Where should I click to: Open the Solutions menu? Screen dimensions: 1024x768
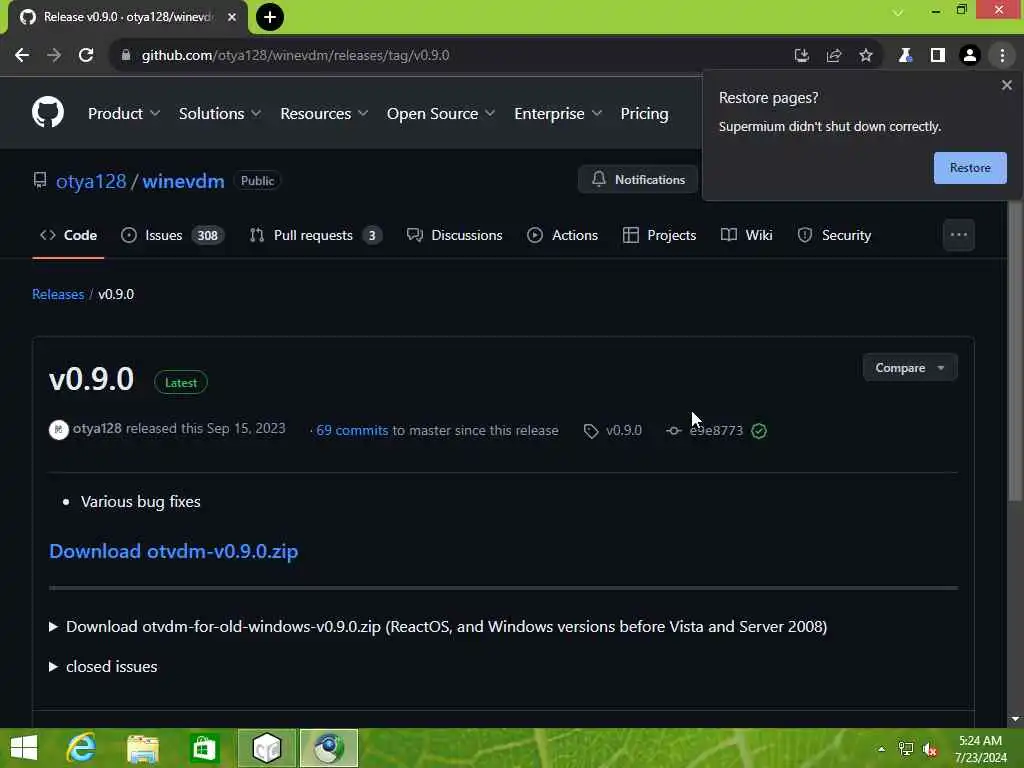point(220,114)
